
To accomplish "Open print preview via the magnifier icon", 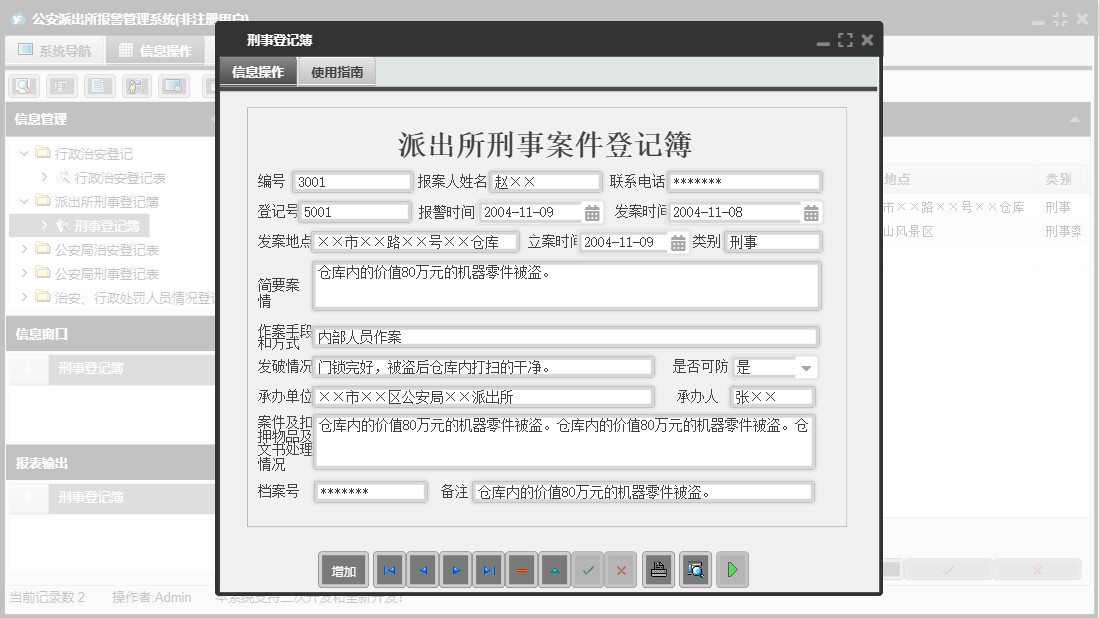I will point(695,570).
